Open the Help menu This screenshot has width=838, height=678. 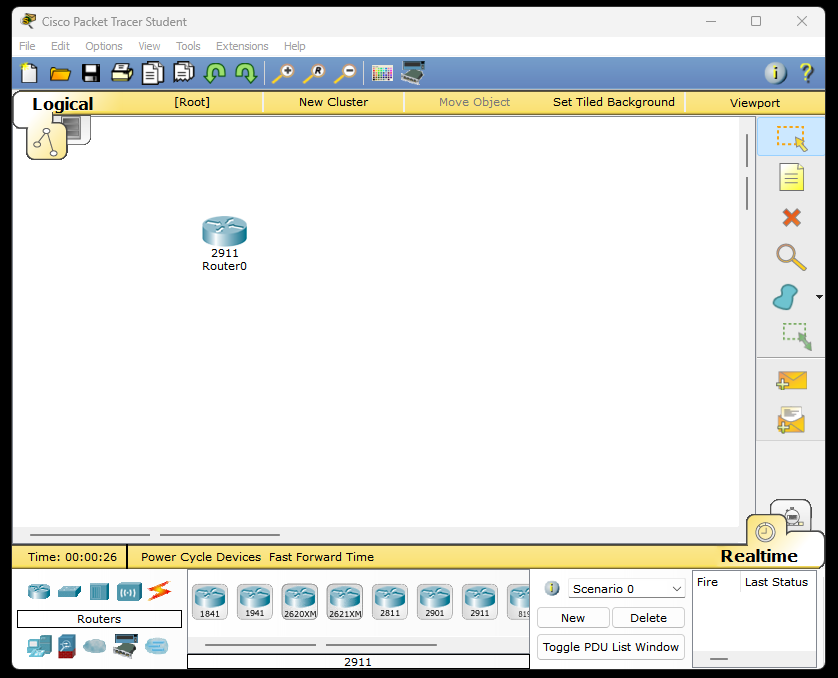[x=294, y=46]
